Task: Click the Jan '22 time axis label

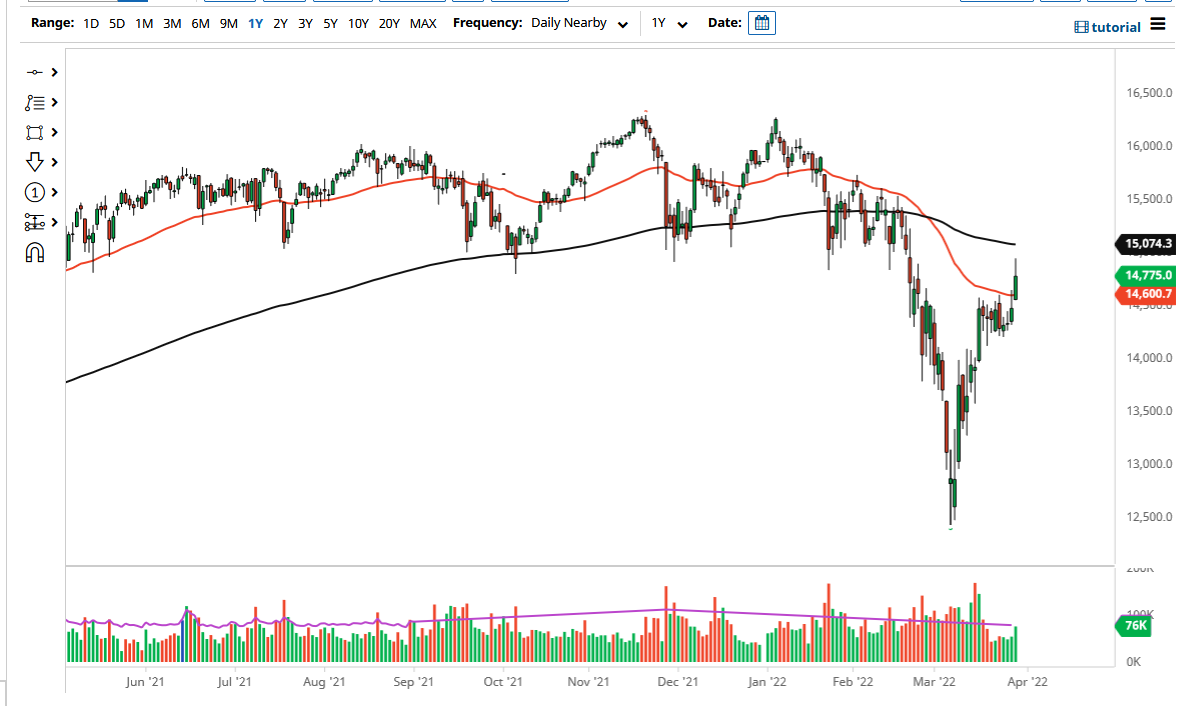Action: tap(767, 681)
